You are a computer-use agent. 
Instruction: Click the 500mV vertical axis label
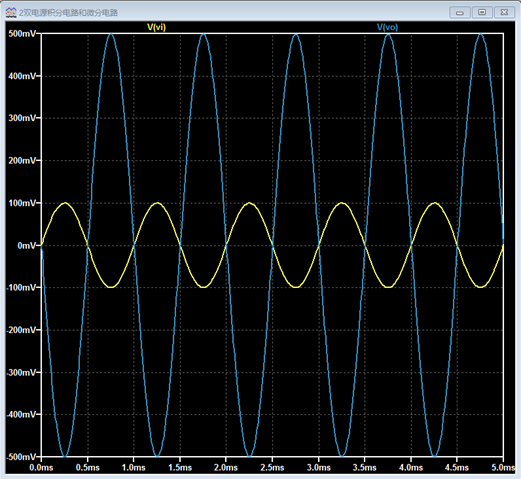point(22,34)
